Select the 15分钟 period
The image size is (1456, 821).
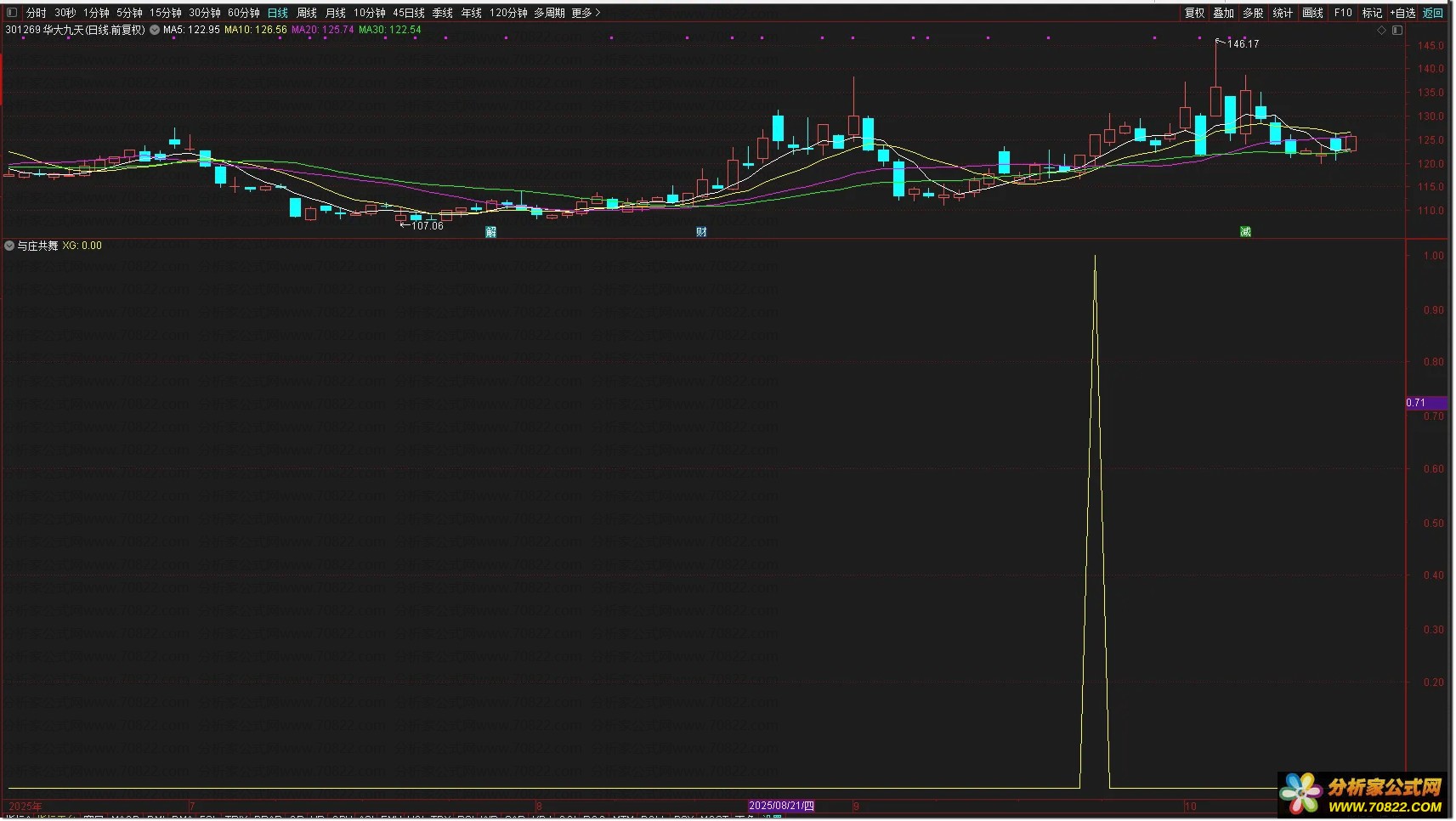coord(166,13)
